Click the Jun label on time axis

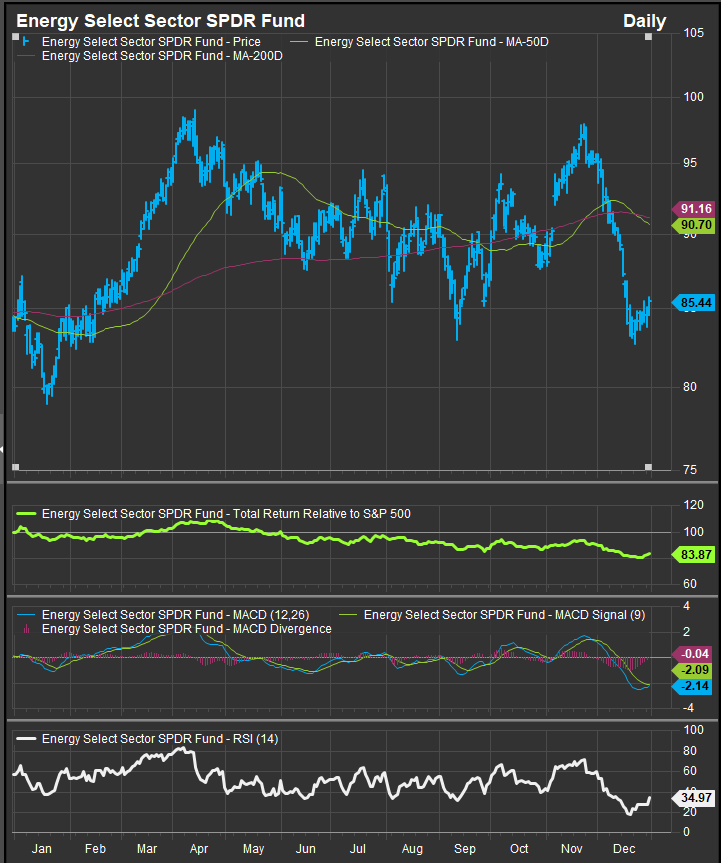[306, 849]
